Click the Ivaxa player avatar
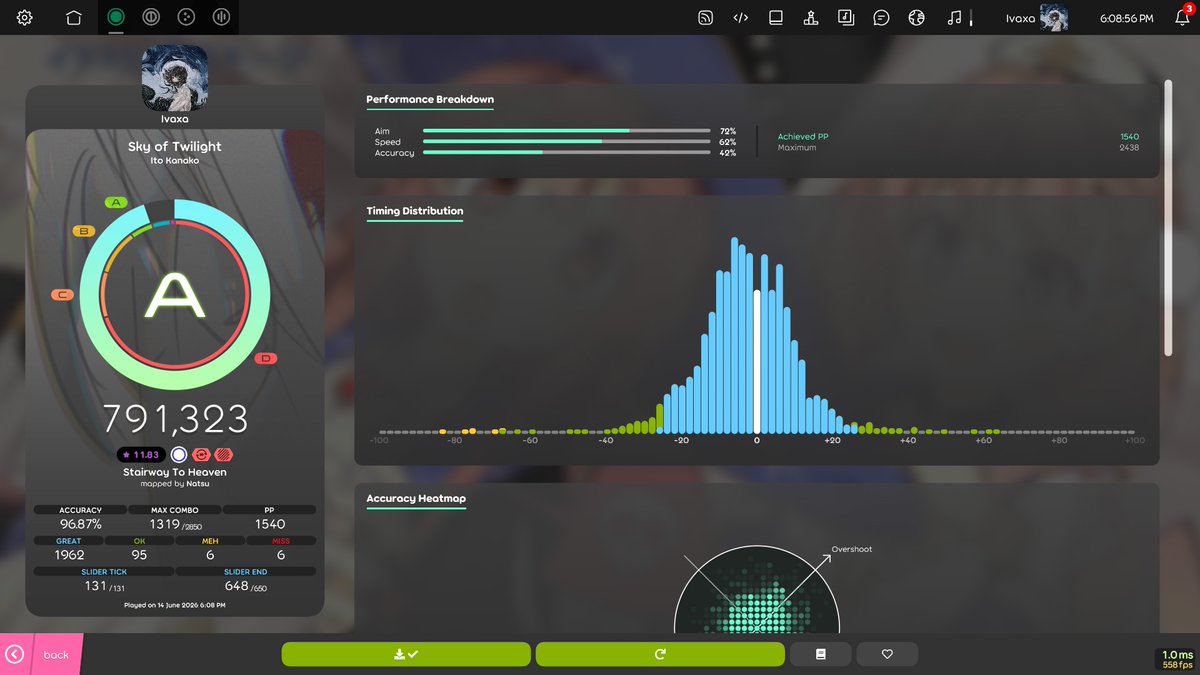 click(x=175, y=77)
